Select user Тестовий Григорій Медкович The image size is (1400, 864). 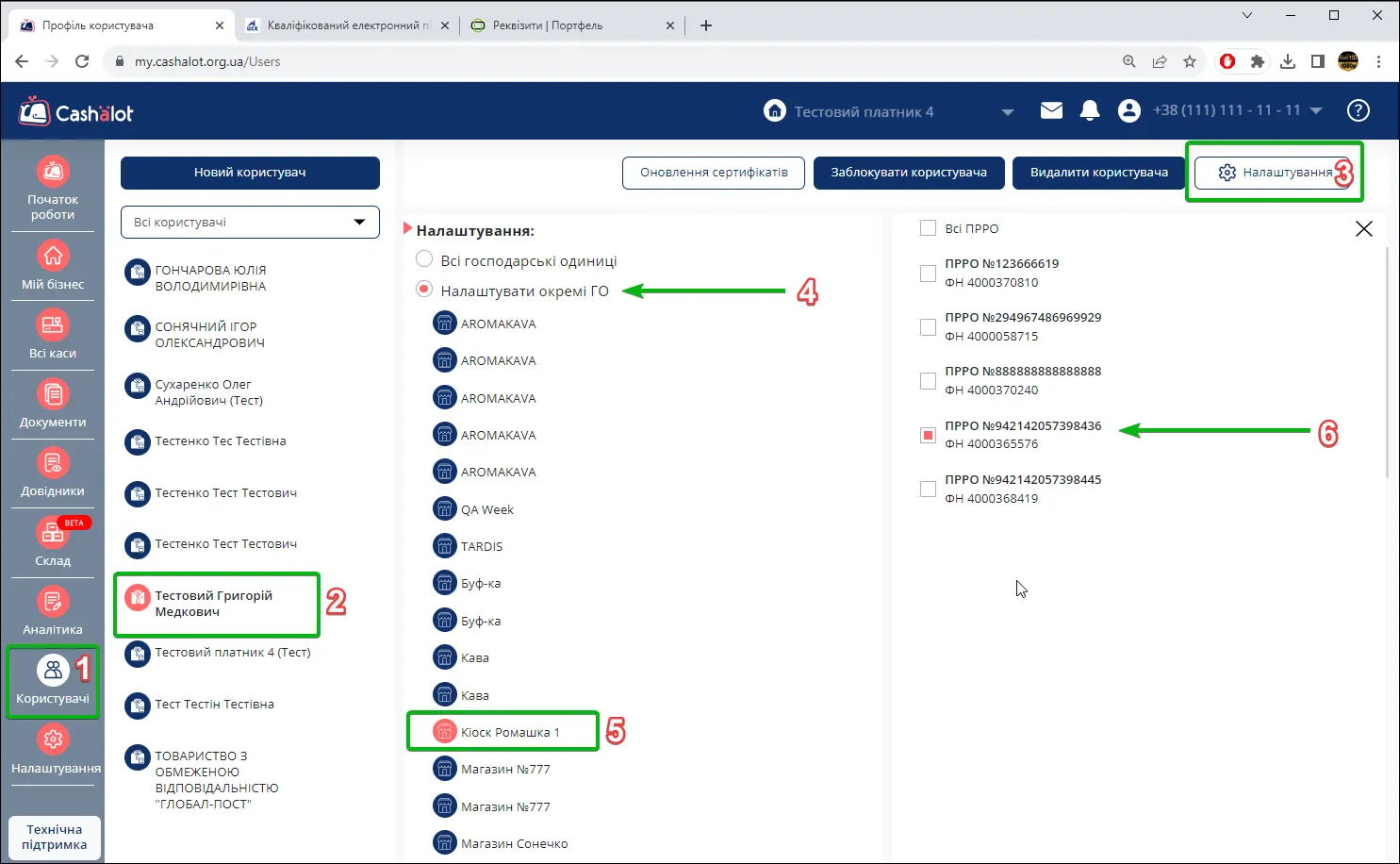217,604
